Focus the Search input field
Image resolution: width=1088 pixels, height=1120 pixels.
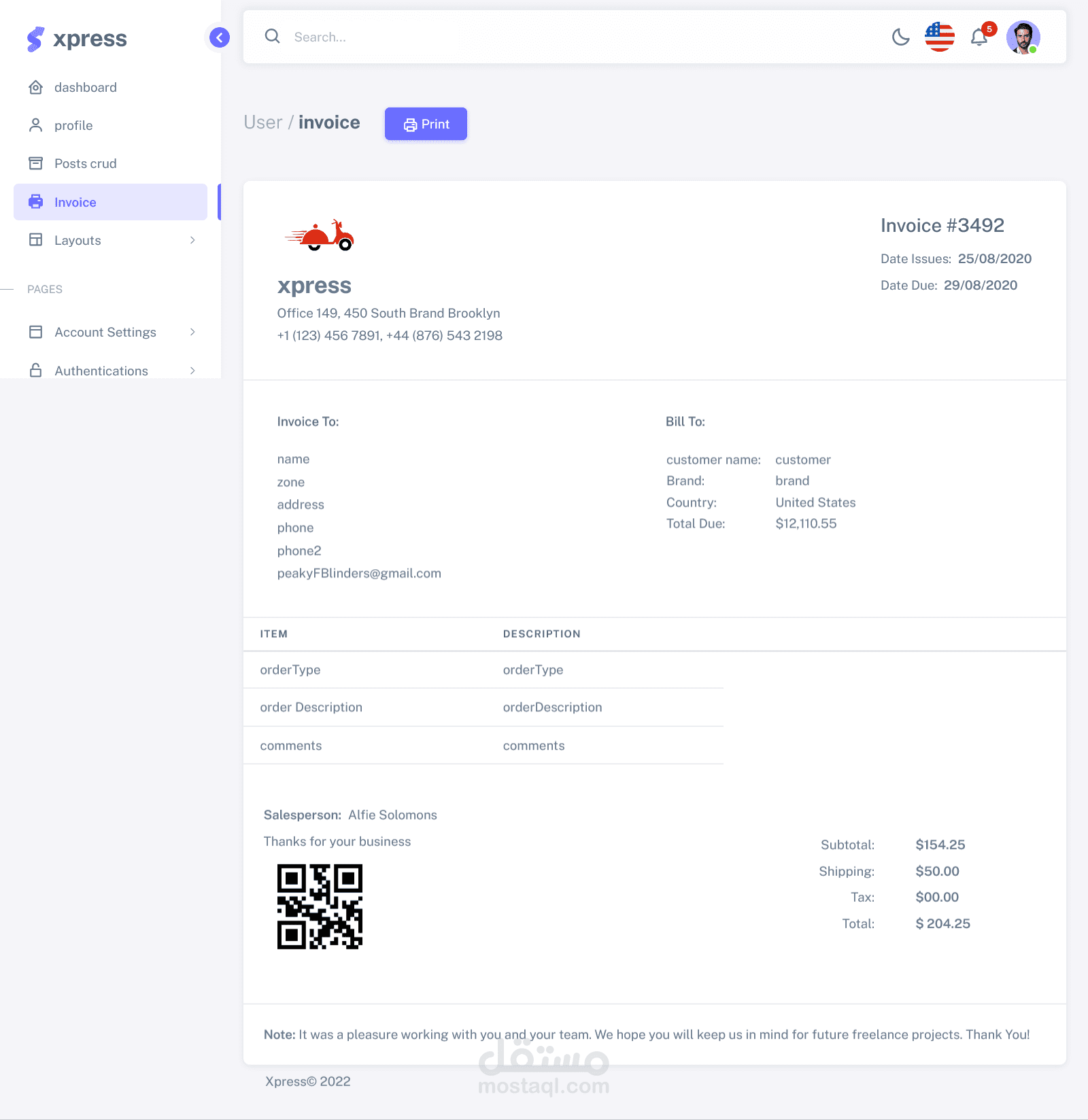pos(585,37)
